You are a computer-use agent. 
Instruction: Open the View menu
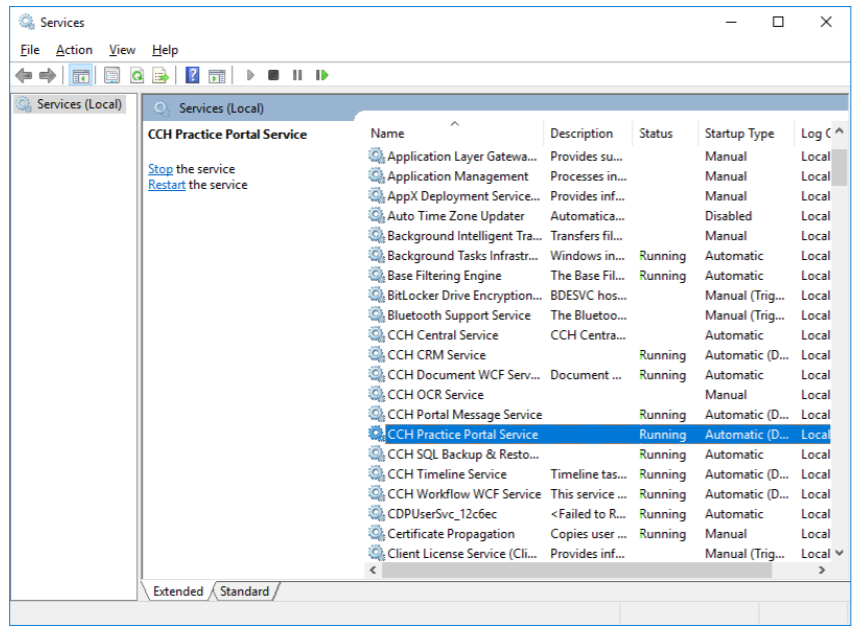pos(122,50)
